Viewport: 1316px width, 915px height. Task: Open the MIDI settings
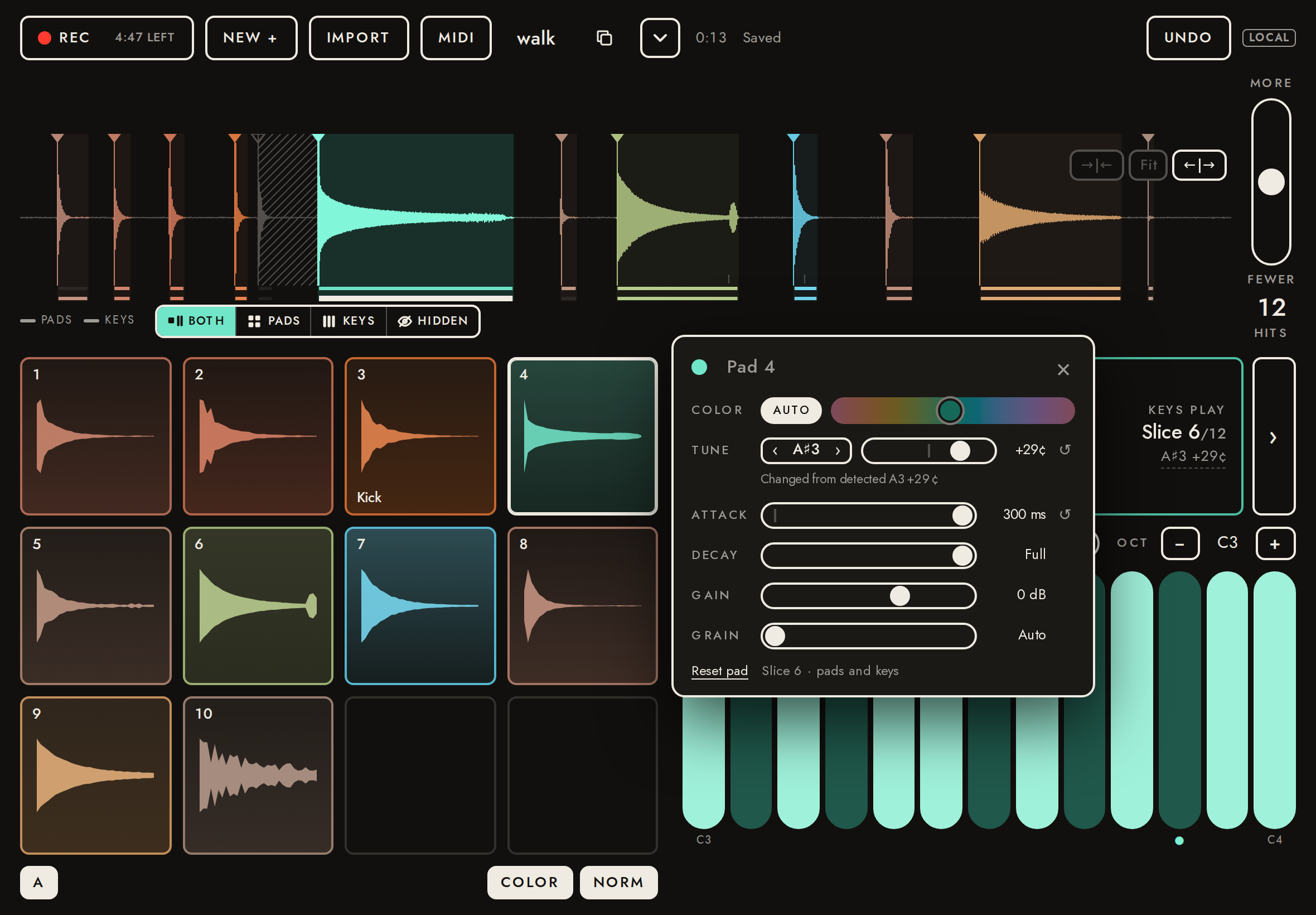pos(456,38)
